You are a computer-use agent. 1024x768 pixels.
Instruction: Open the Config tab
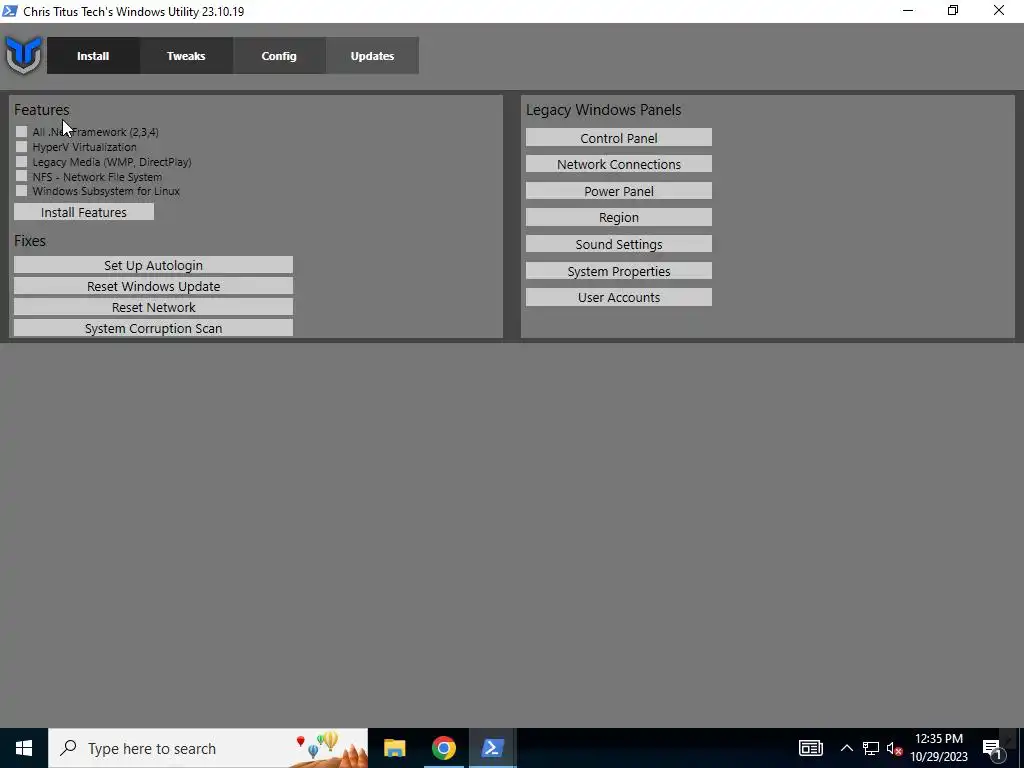click(x=279, y=56)
